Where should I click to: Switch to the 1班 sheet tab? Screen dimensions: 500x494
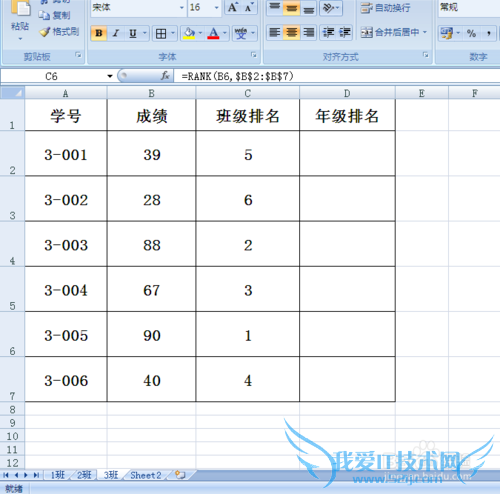point(57,475)
